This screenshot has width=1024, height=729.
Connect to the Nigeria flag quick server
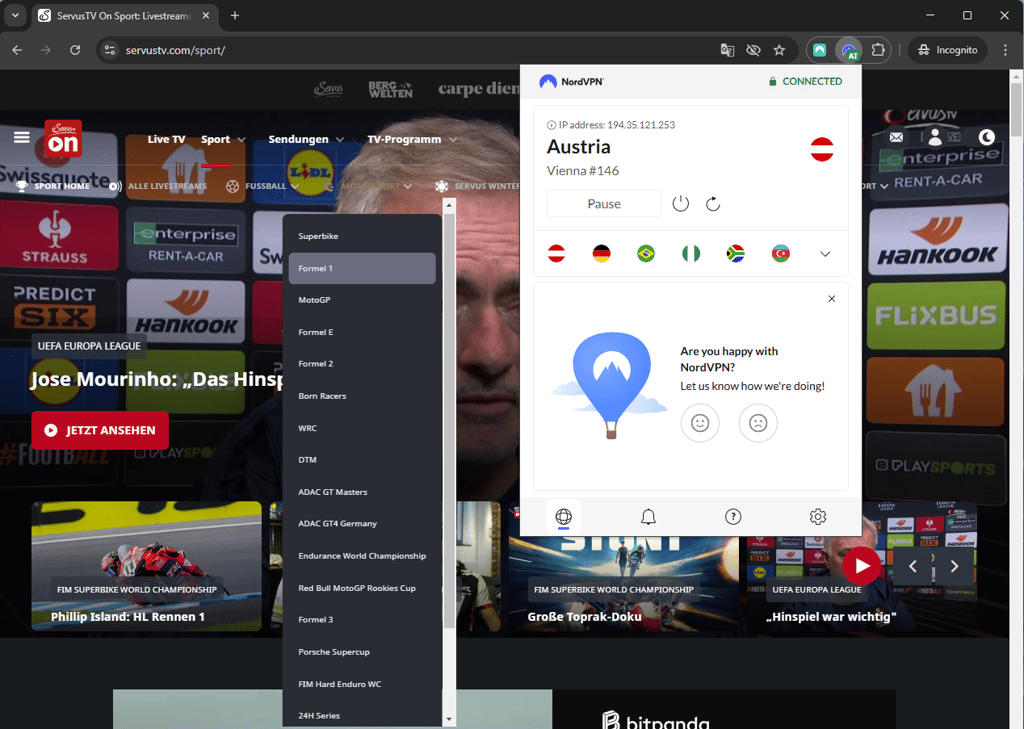[691, 253]
